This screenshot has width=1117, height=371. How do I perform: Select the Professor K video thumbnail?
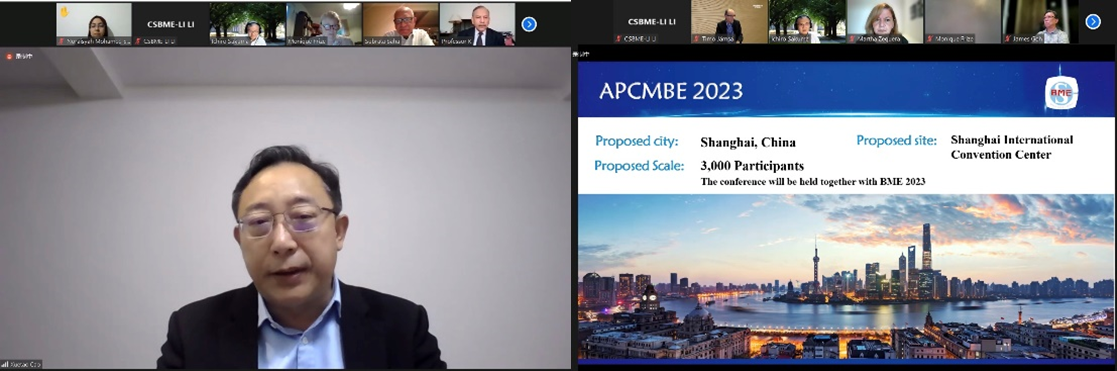click(x=477, y=24)
